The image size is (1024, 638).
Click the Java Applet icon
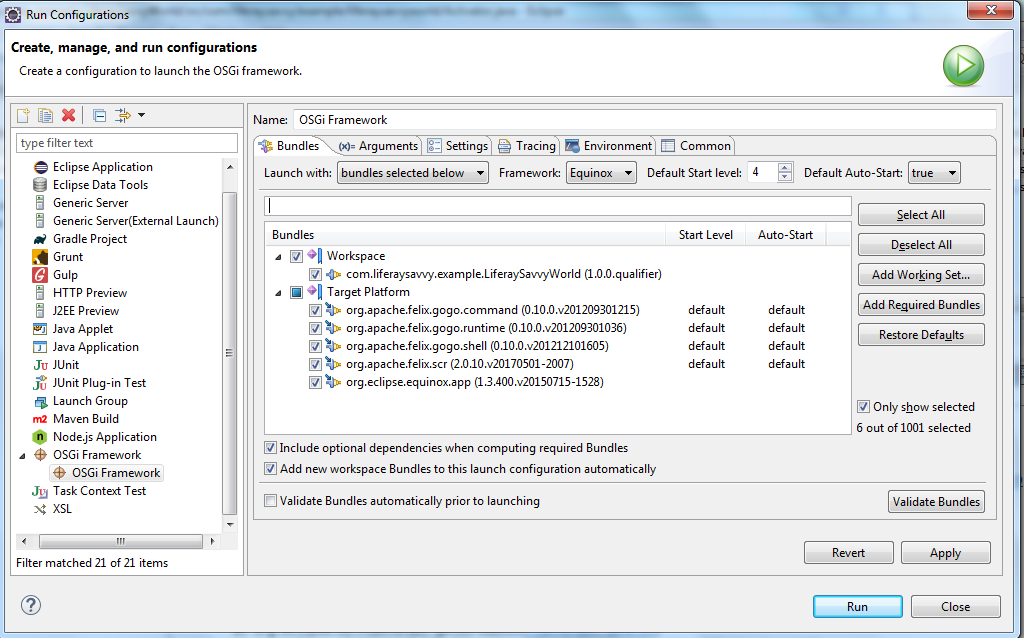[x=40, y=328]
